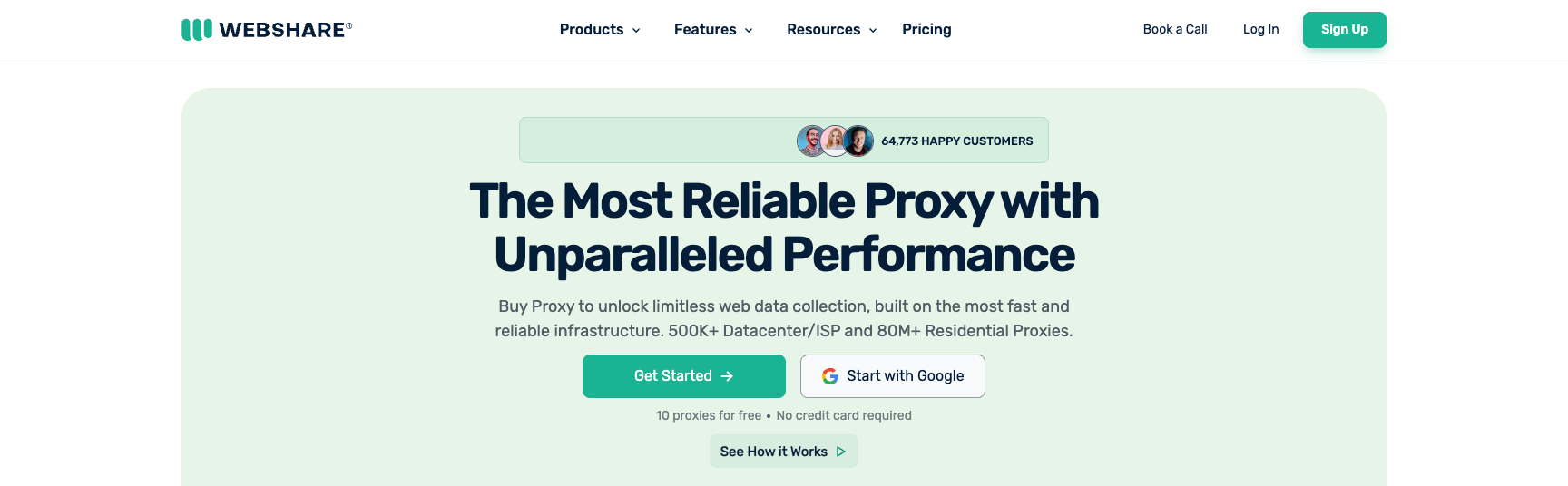Viewport: 1568px width, 486px height.
Task: Click the 64,773 Happy Customers label
Action: click(956, 141)
